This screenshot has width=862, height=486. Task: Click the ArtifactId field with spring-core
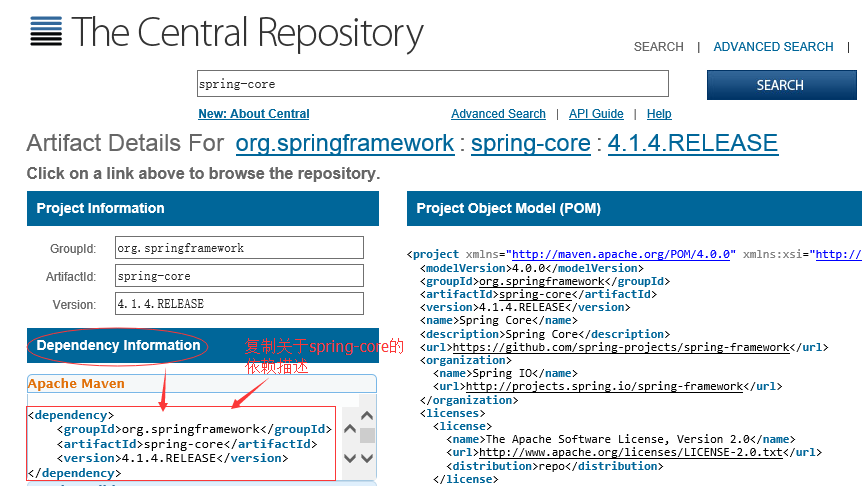point(239,275)
